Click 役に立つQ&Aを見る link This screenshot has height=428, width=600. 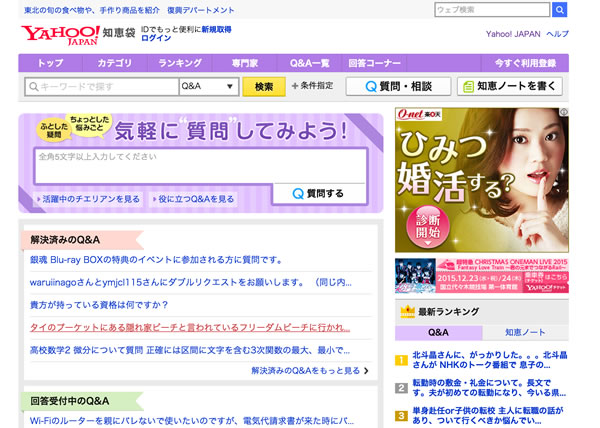coord(194,199)
